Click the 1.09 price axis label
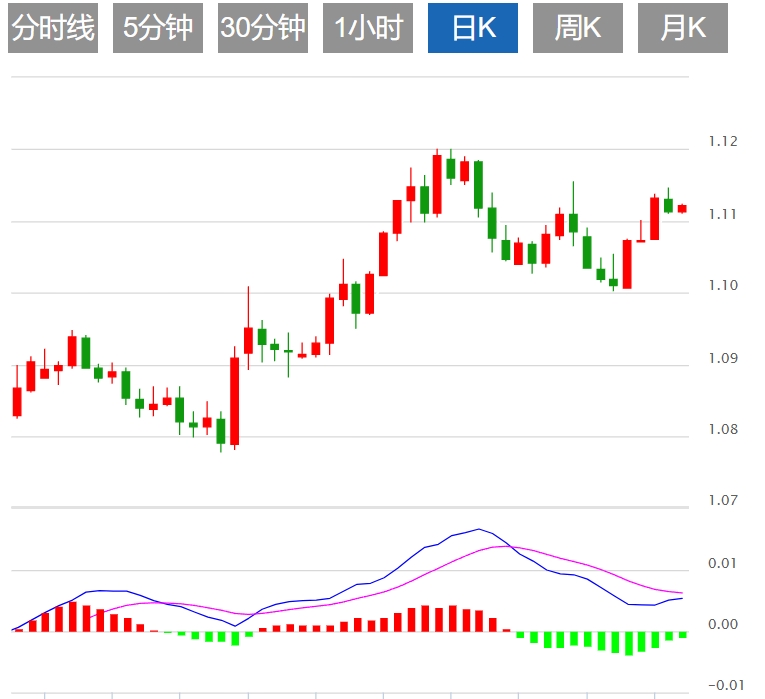 (723, 358)
